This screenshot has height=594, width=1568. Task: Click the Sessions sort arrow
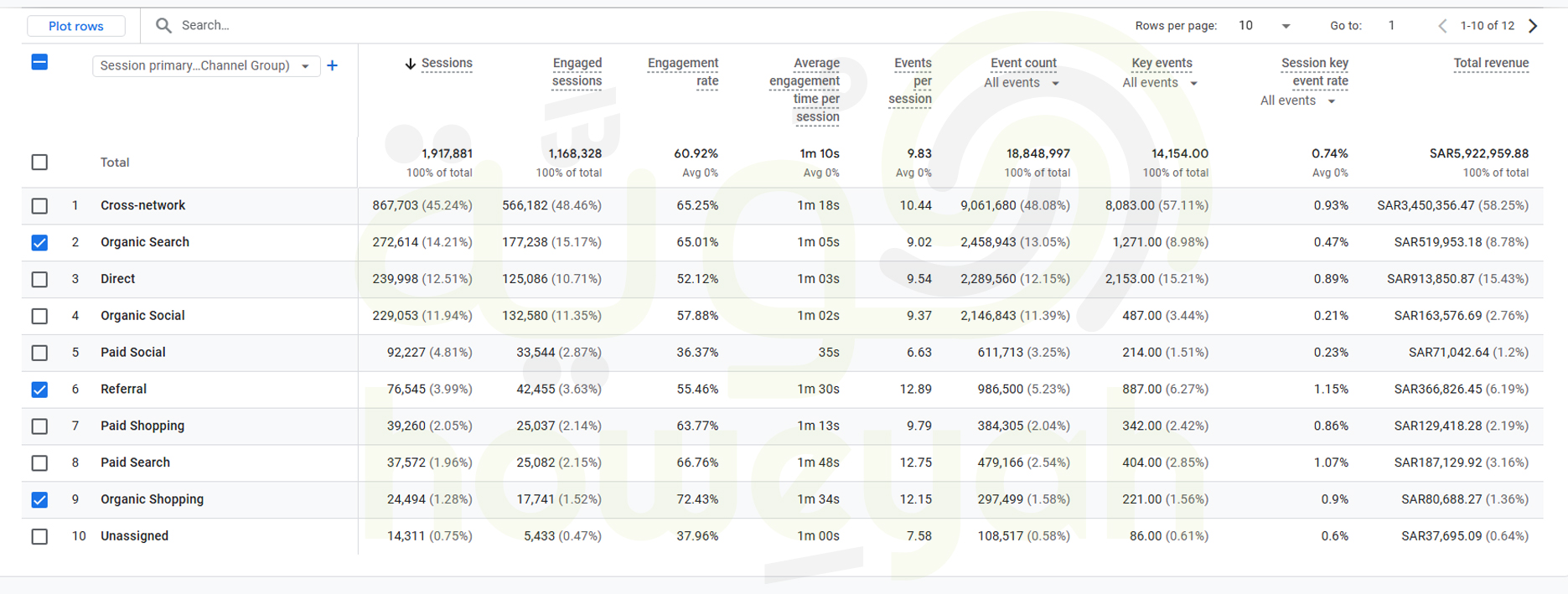(x=410, y=64)
